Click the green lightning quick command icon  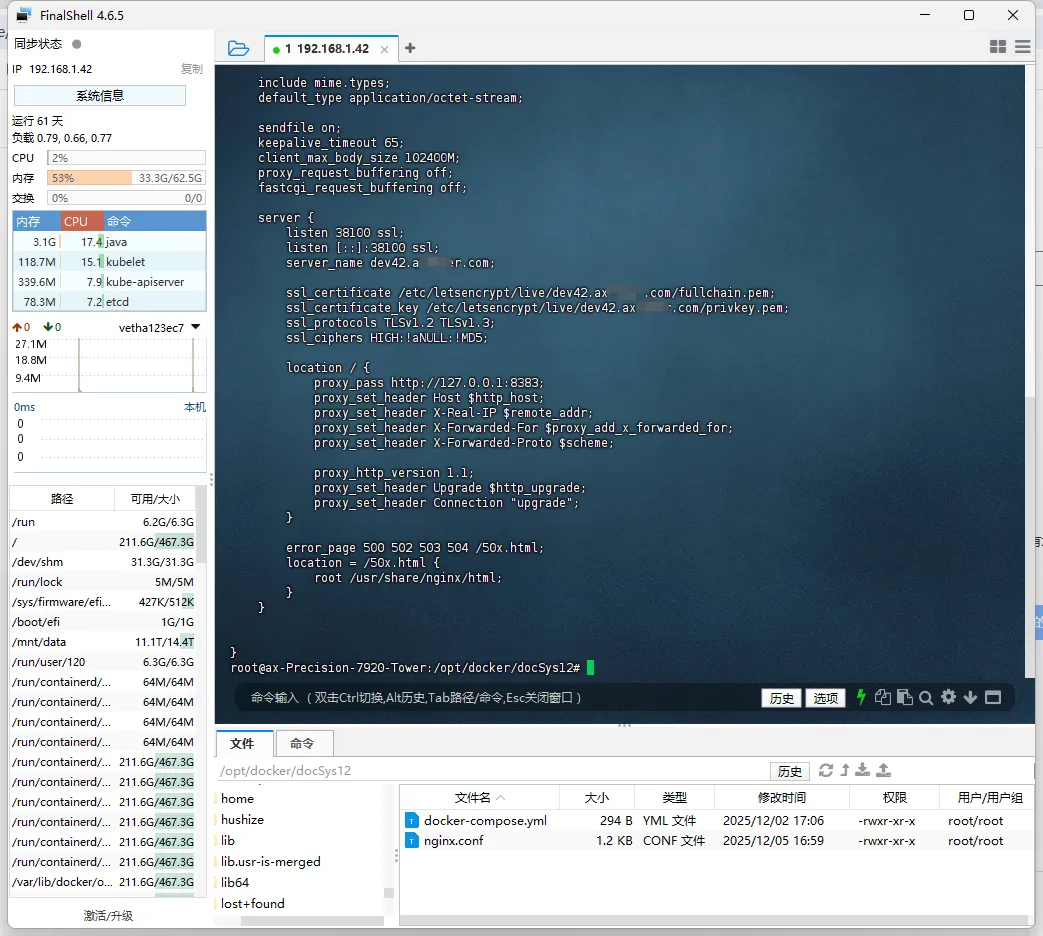861,697
